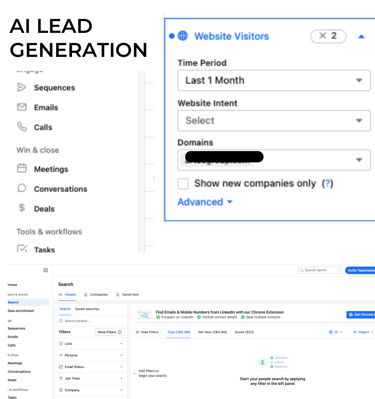This screenshot has width=375, height=399.
Task: Click the Invite Teammates button
Action: coord(360,270)
